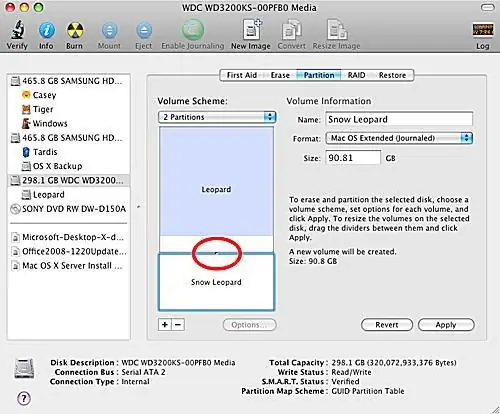Click the Options button
This screenshot has width=500, height=414.
pos(249,325)
